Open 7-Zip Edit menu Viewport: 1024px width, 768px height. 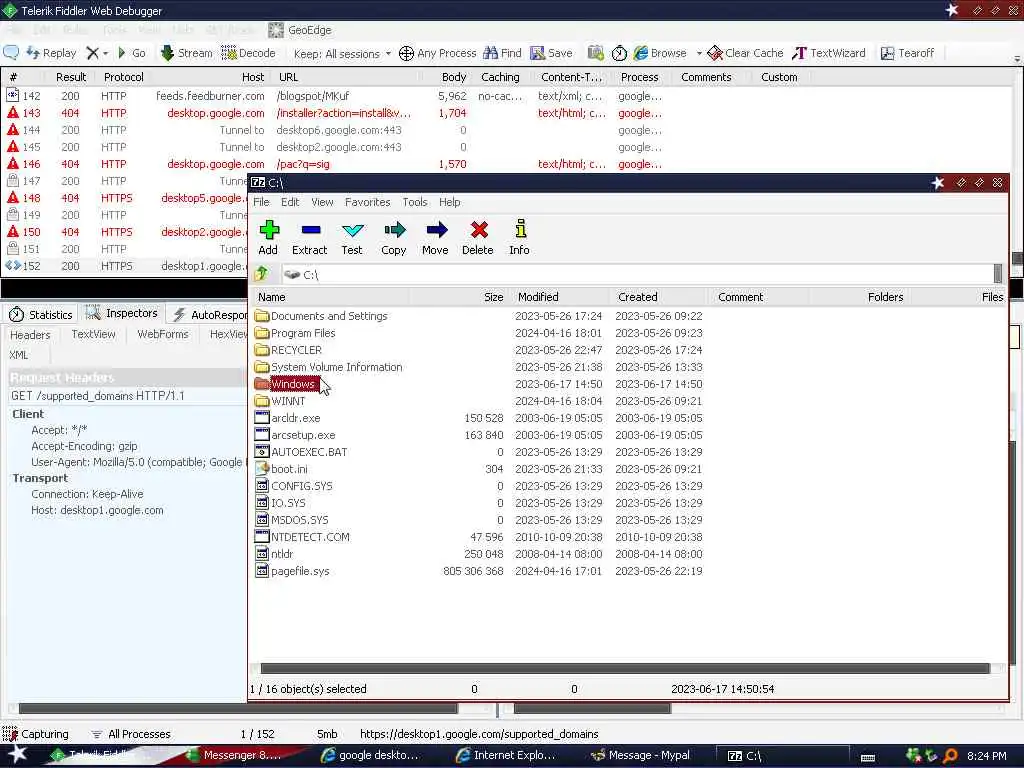click(290, 202)
